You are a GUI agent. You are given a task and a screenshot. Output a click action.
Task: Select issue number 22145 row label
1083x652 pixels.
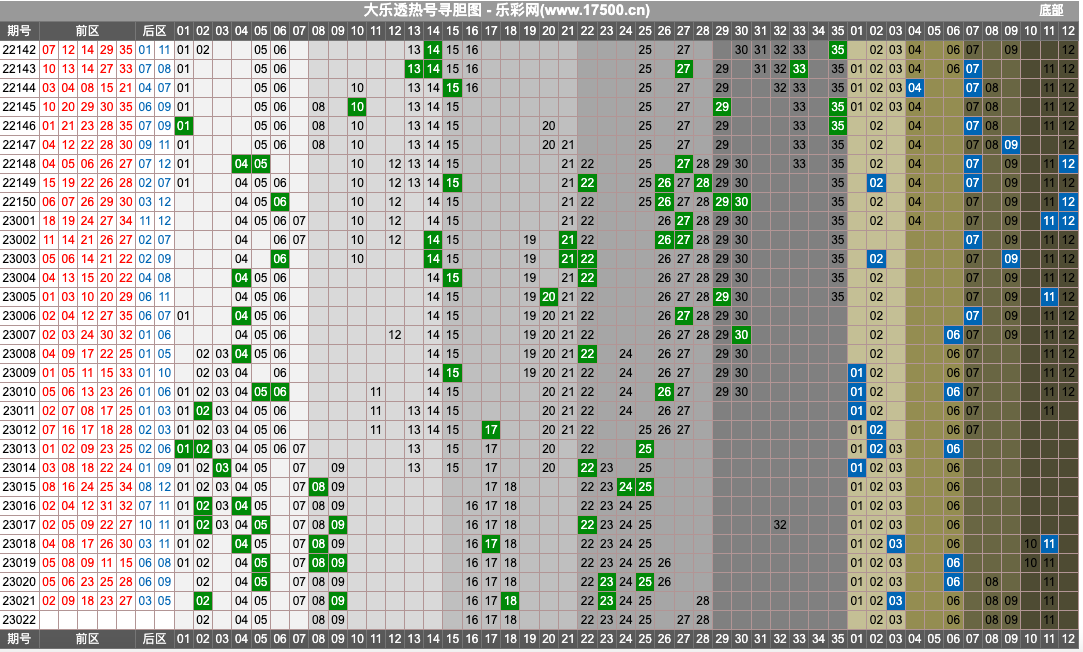(19, 107)
